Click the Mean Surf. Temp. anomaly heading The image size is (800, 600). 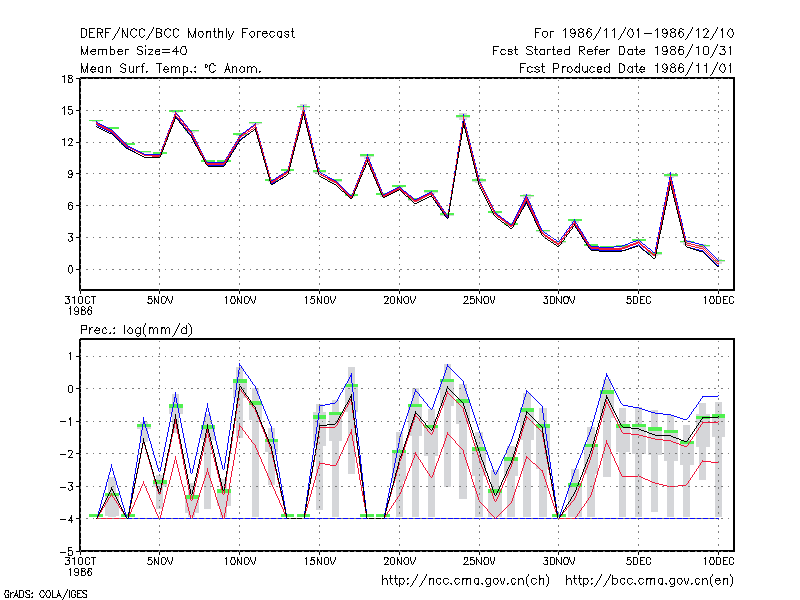click(x=171, y=68)
